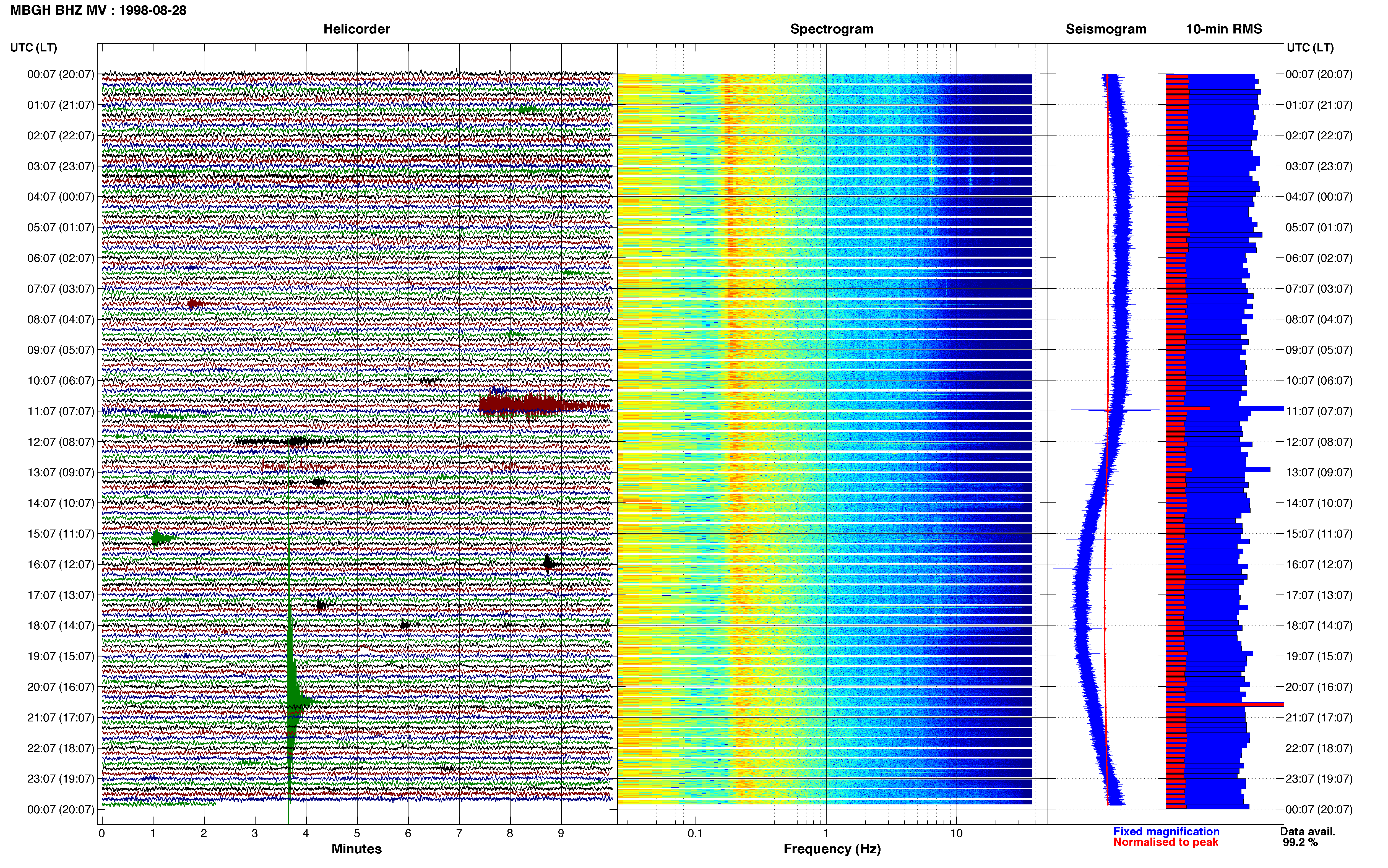Viewport: 1388px width, 868px height.
Task: Click the black event trace near 12:07
Action: point(281,441)
